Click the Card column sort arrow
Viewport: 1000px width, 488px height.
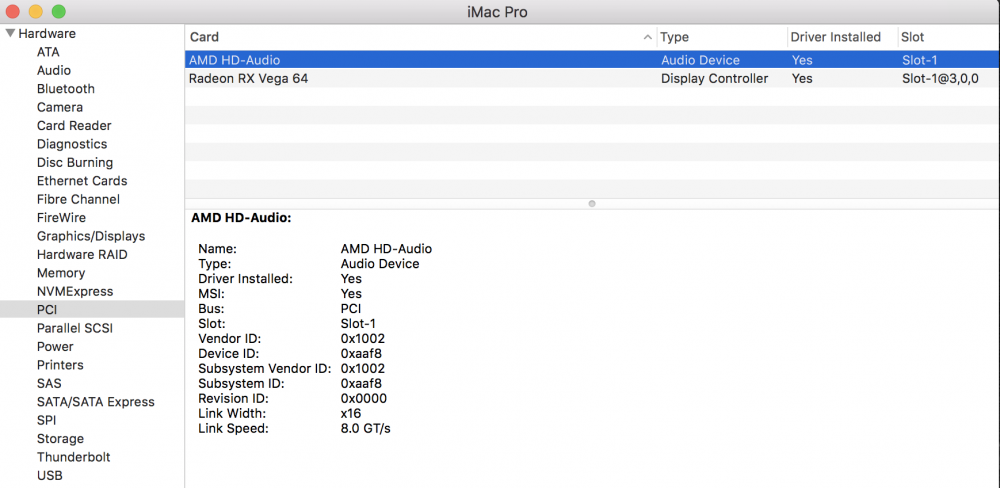(x=648, y=38)
